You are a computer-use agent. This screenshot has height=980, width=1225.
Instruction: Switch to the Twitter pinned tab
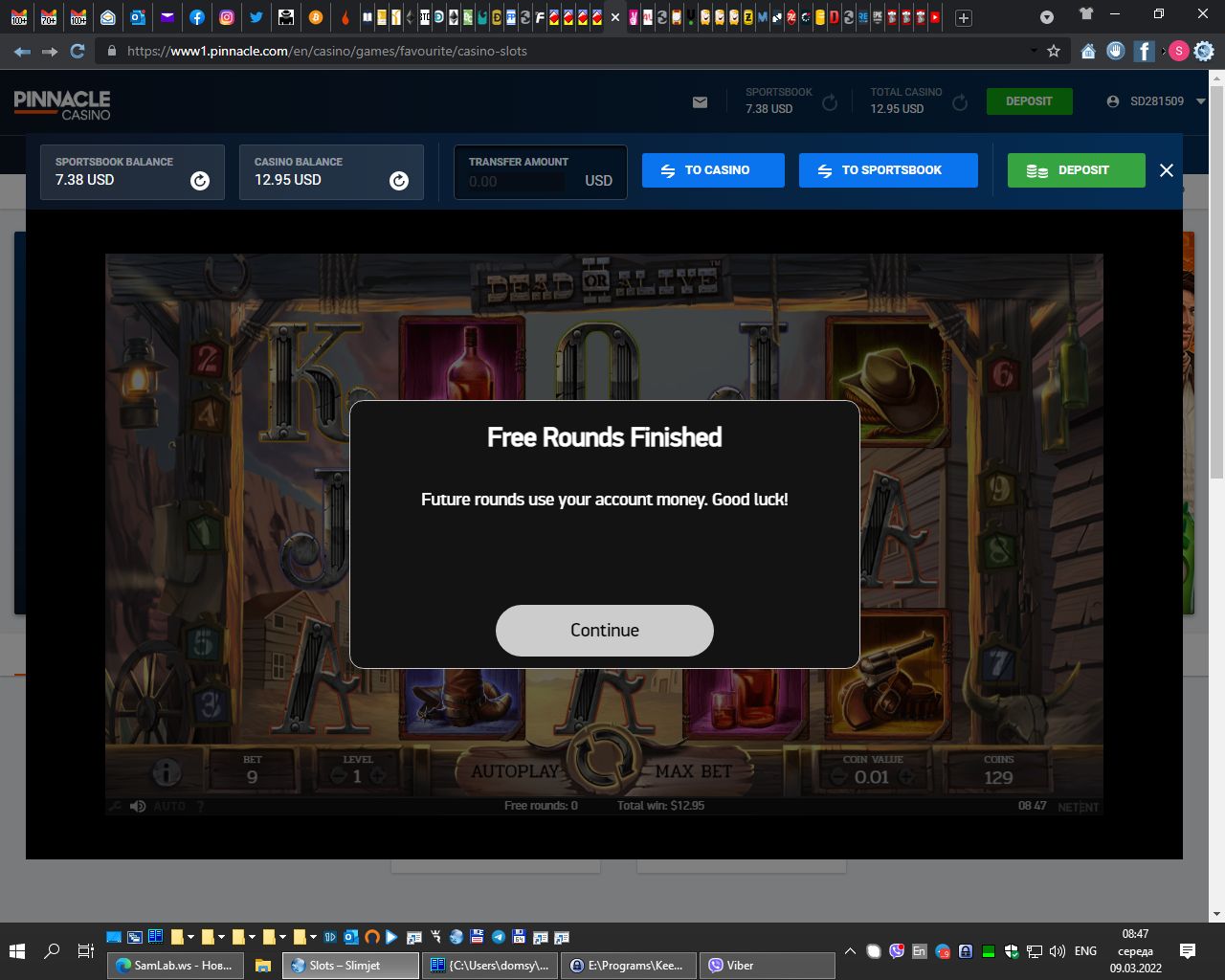click(256, 17)
